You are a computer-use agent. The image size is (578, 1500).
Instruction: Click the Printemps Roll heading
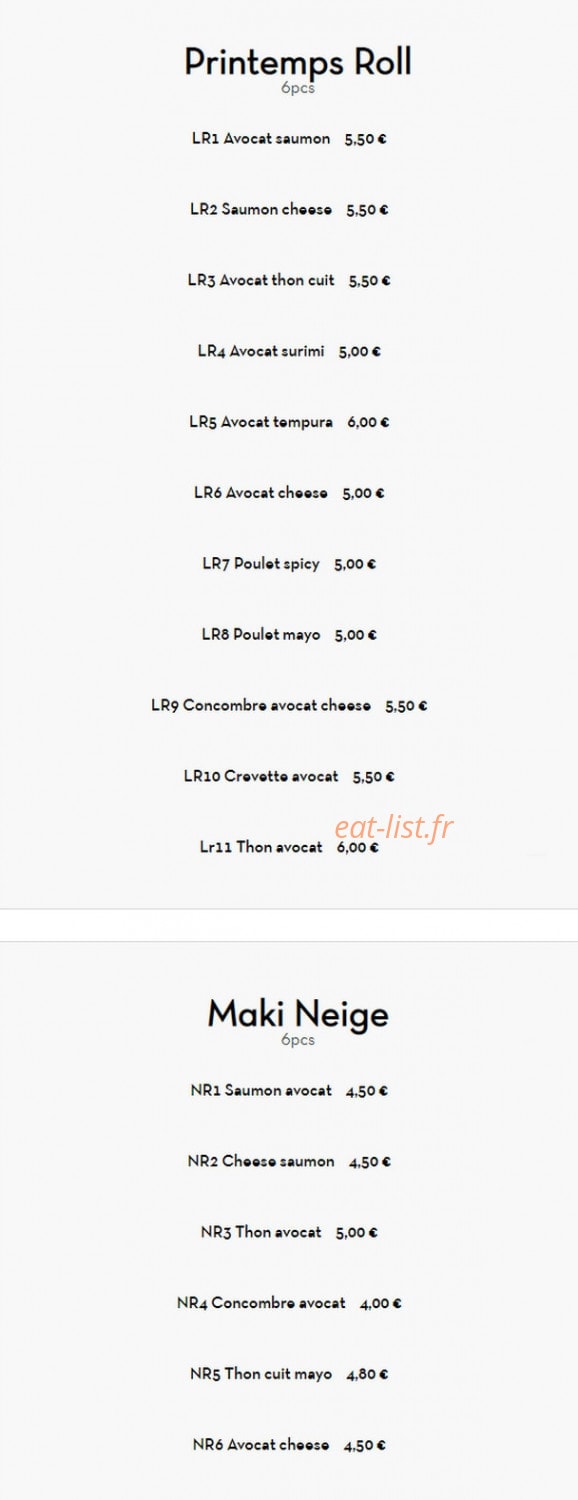pyautogui.click(x=298, y=62)
